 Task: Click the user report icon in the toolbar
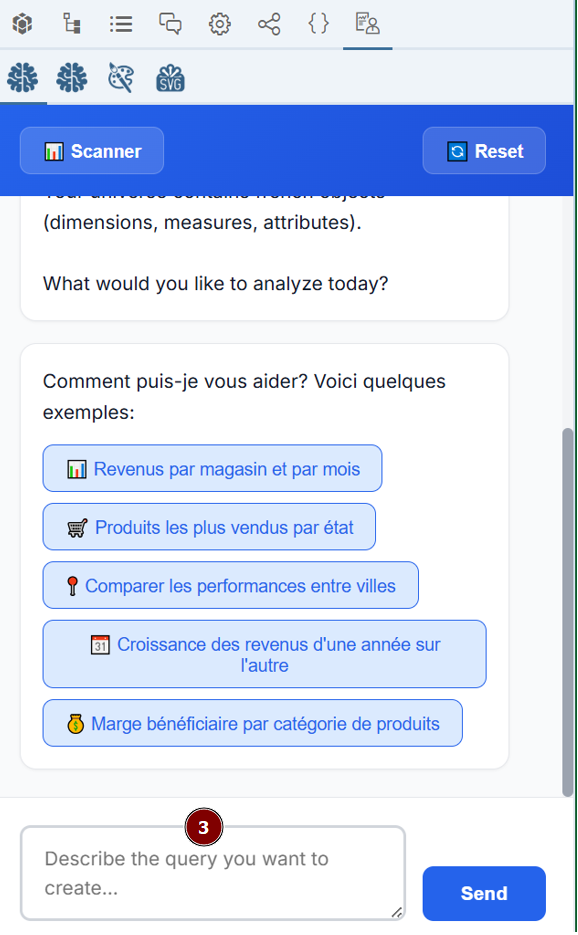[x=367, y=24]
